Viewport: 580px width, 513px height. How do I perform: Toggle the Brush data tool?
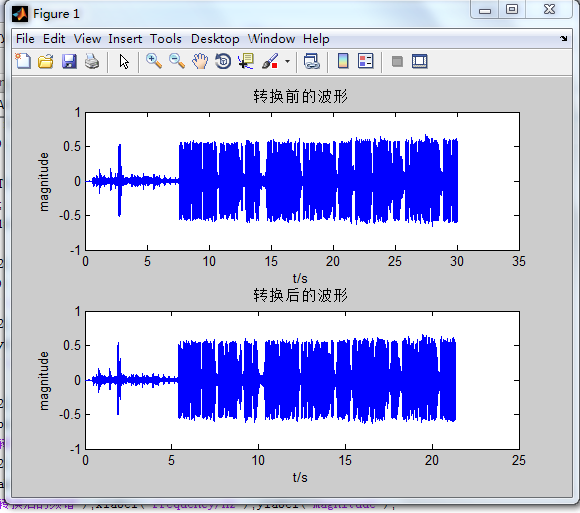coord(270,61)
